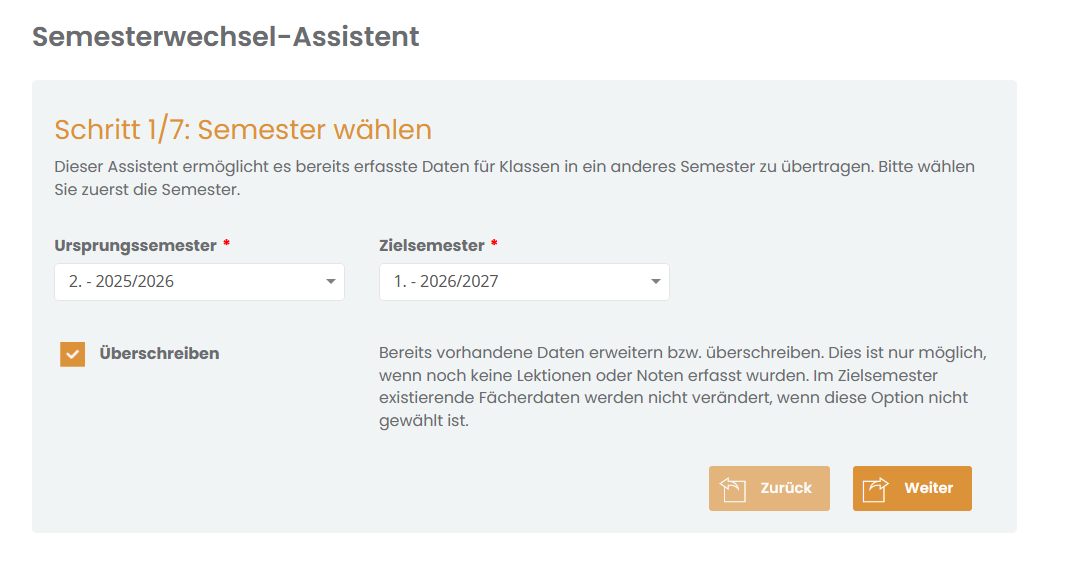Image resolution: width=1072 pixels, height=582 pixels.
Task: Click the arrow icon on the Weiter button
Action: [x=875, y=489]
